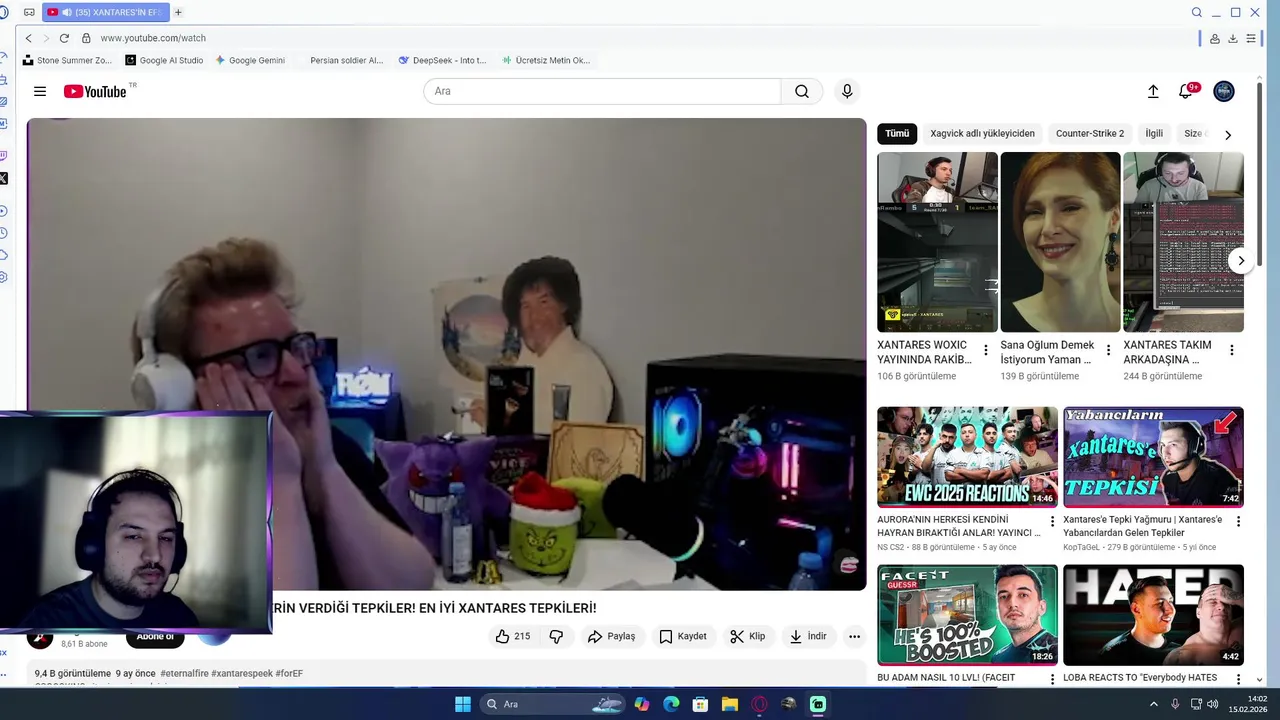Click the YouTube search magnifier button
The height and width of the screenshot is (720, 1280).
click(x=802, y=91)
